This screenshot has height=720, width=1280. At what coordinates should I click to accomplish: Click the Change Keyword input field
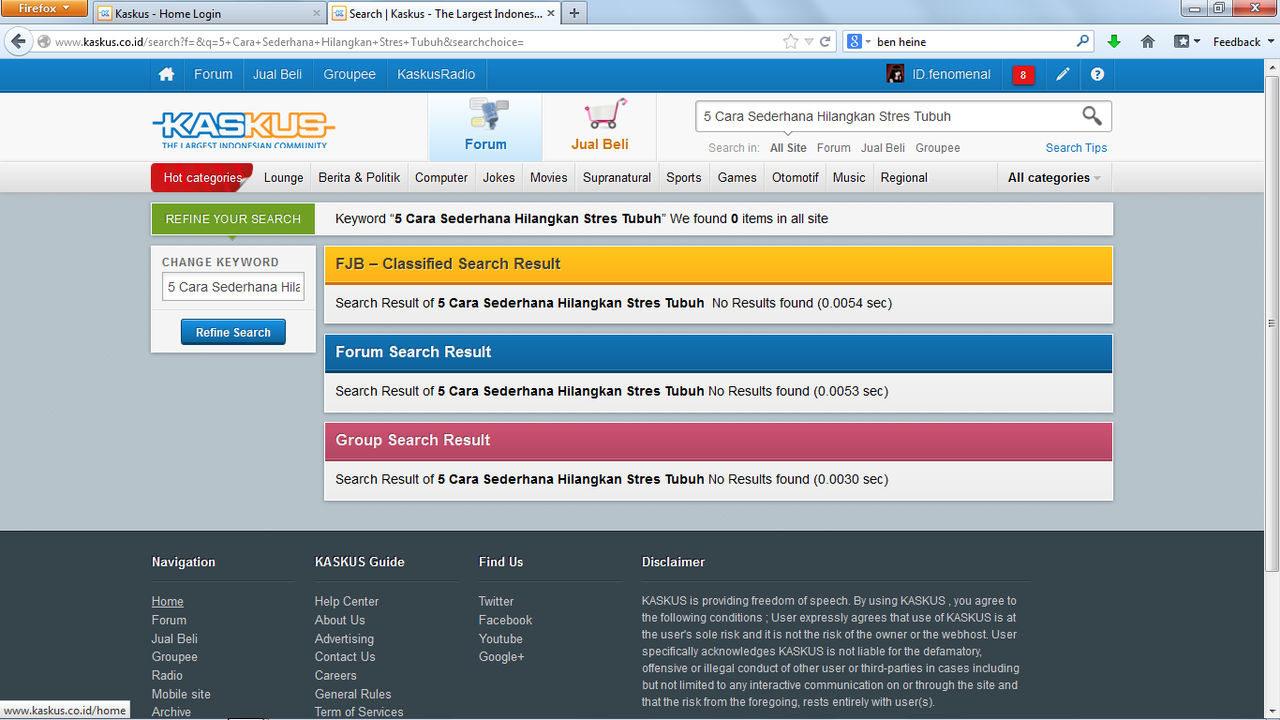click(233, 287)
